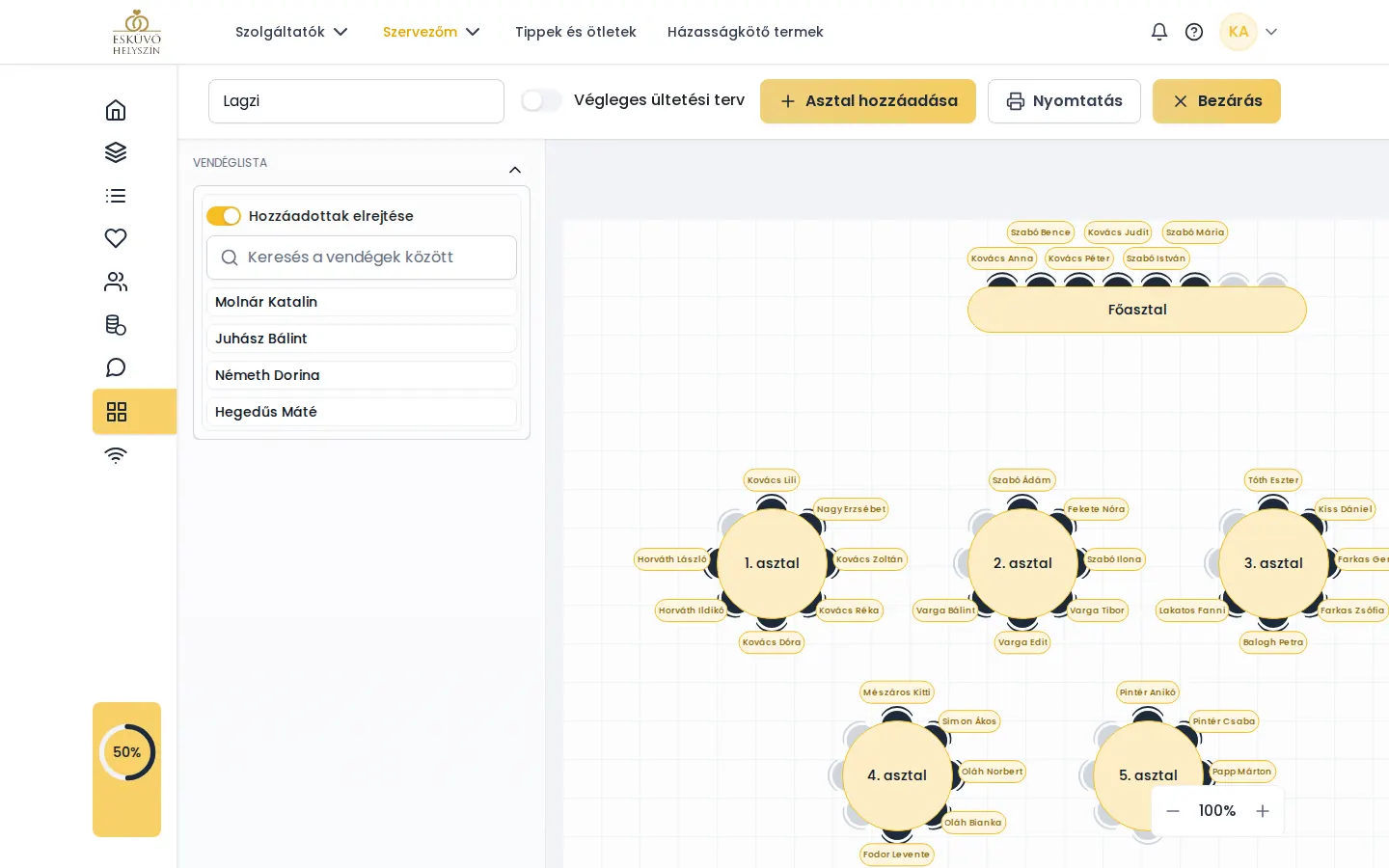Screen dimensions: 1389x868
Task: Select guest Németh Dorina
Action: pos(362,375)
